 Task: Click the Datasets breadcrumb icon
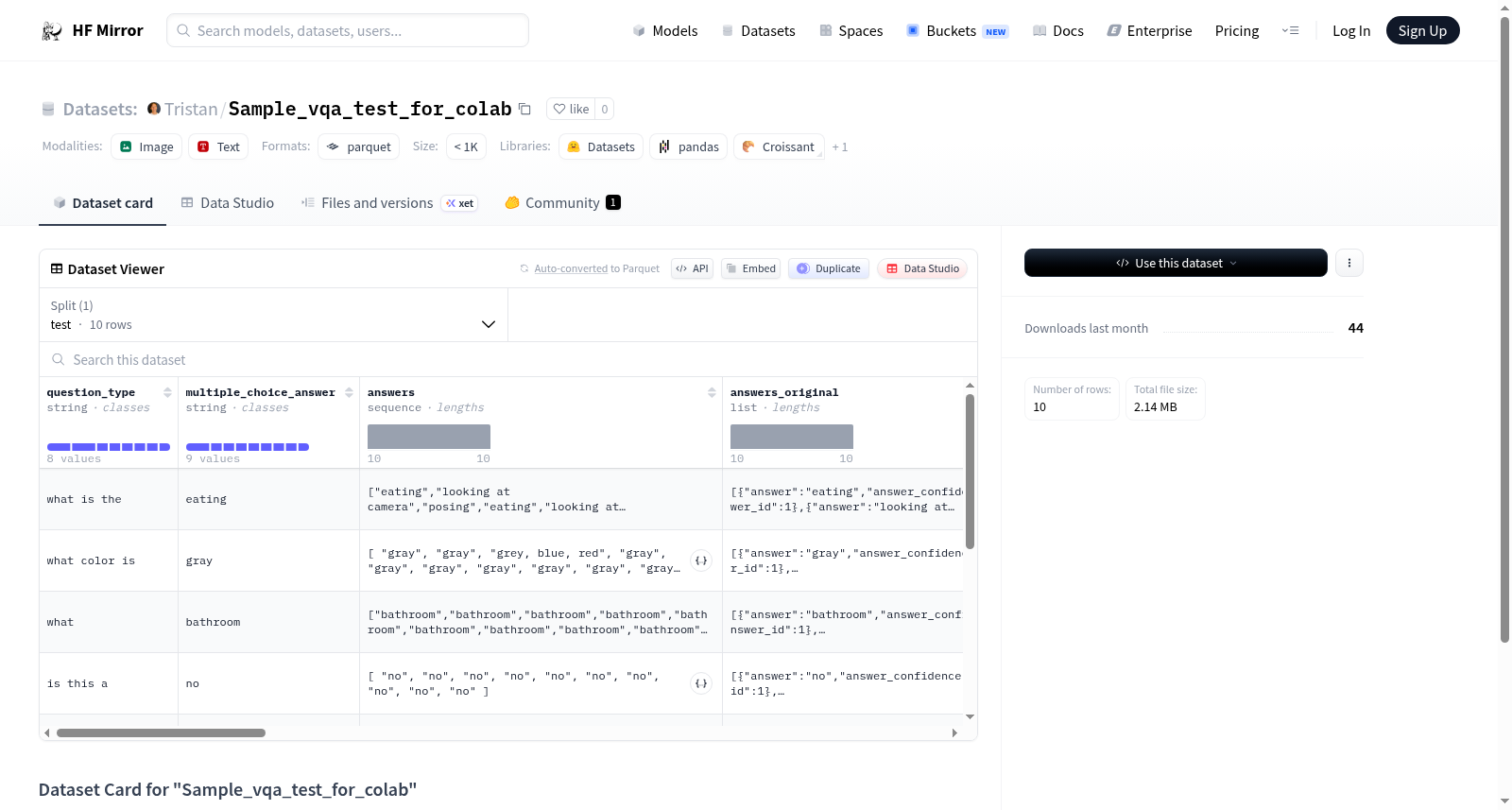pos(48,110)
